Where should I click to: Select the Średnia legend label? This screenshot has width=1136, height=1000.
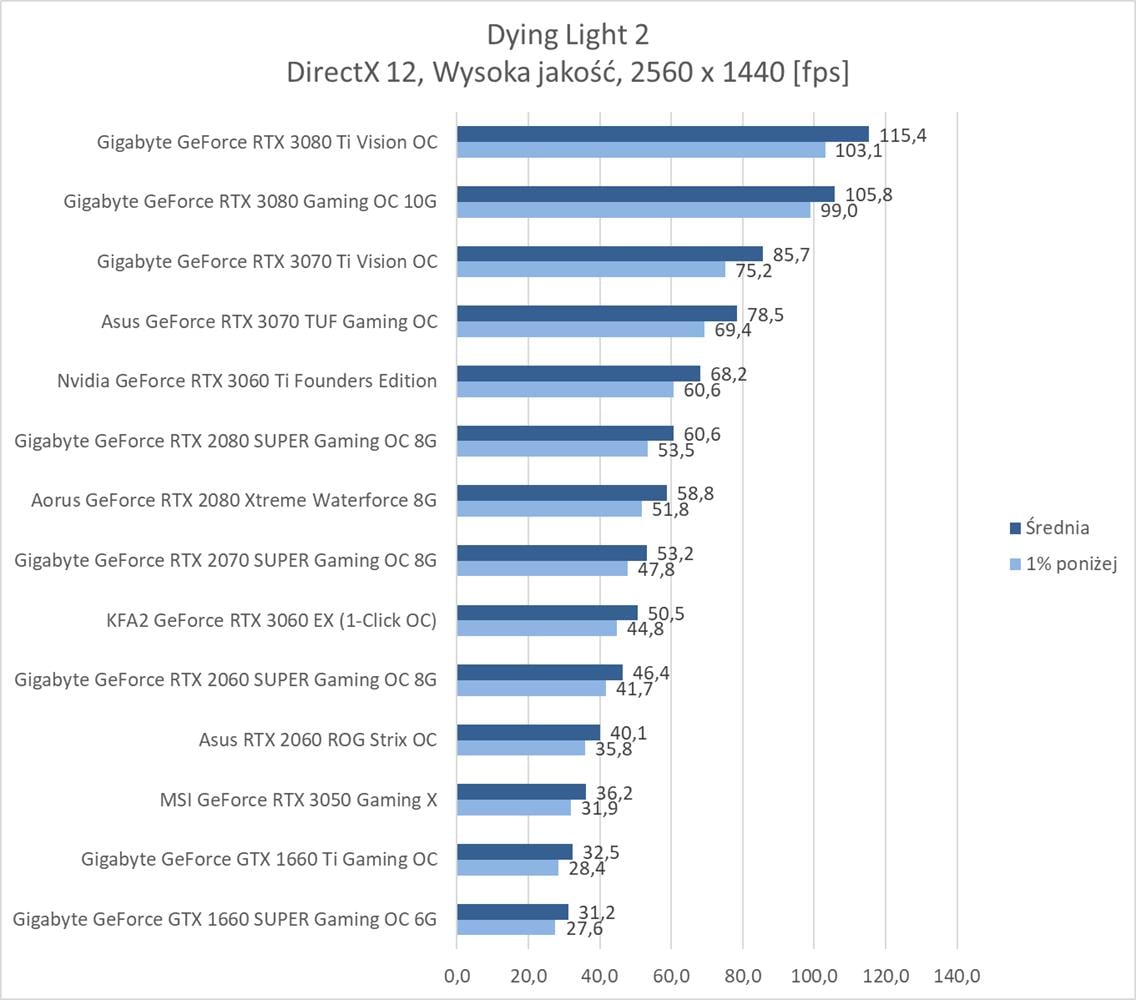pyautogui.click(x=1060, y=528)
